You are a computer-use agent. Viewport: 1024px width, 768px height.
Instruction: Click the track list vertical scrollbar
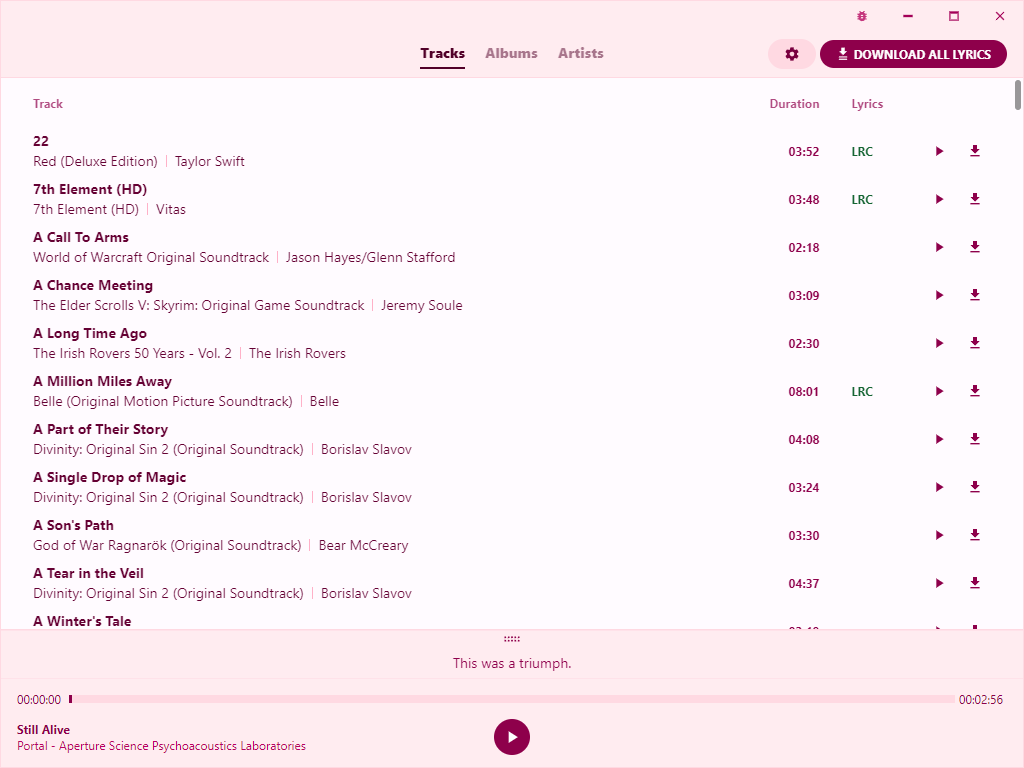pyautogui.click(x=1017, y=95)
